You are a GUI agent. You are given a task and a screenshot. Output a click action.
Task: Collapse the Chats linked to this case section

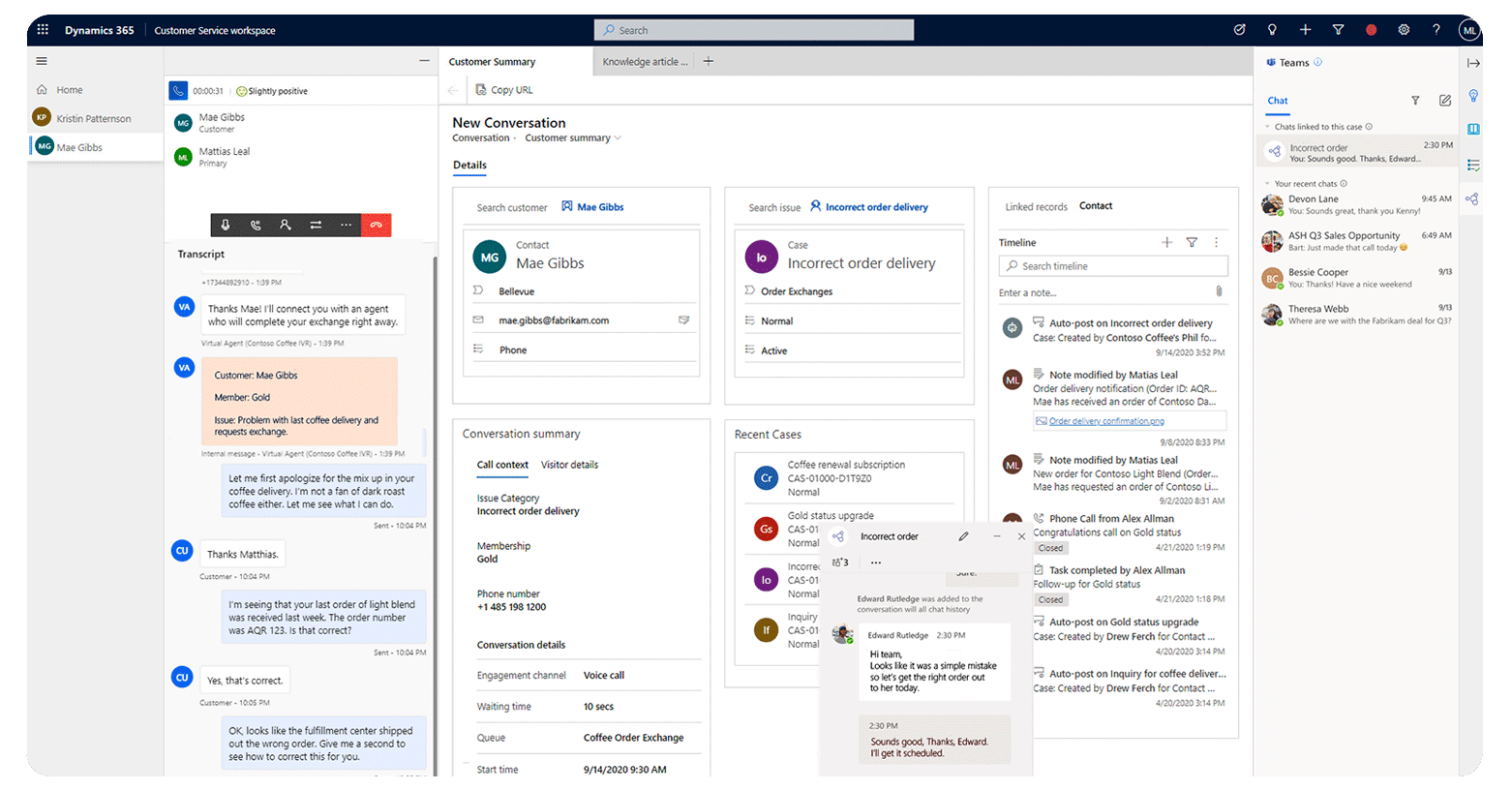[x=1268, y=127]
